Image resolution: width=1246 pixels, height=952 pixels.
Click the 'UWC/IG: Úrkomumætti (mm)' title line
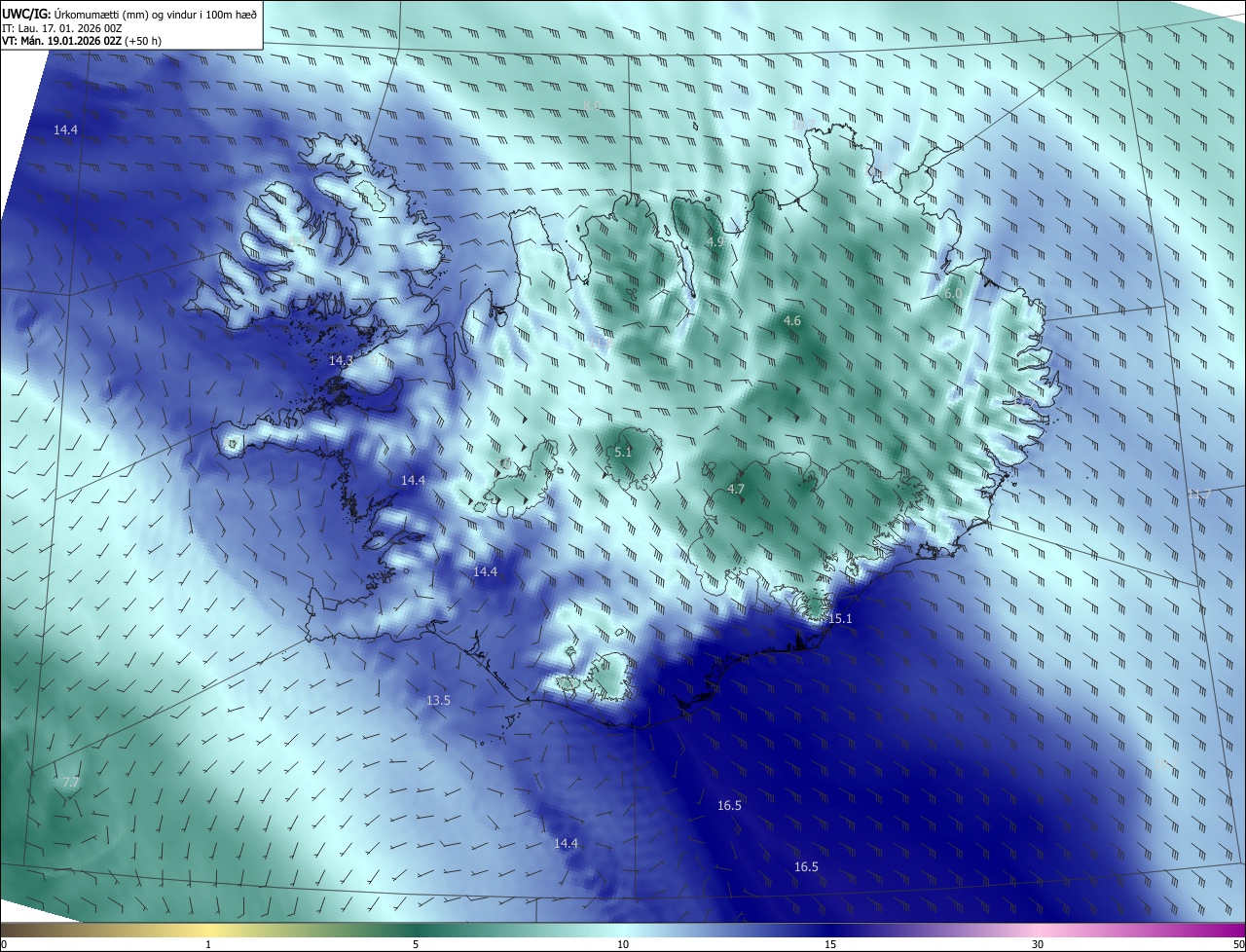129,13
